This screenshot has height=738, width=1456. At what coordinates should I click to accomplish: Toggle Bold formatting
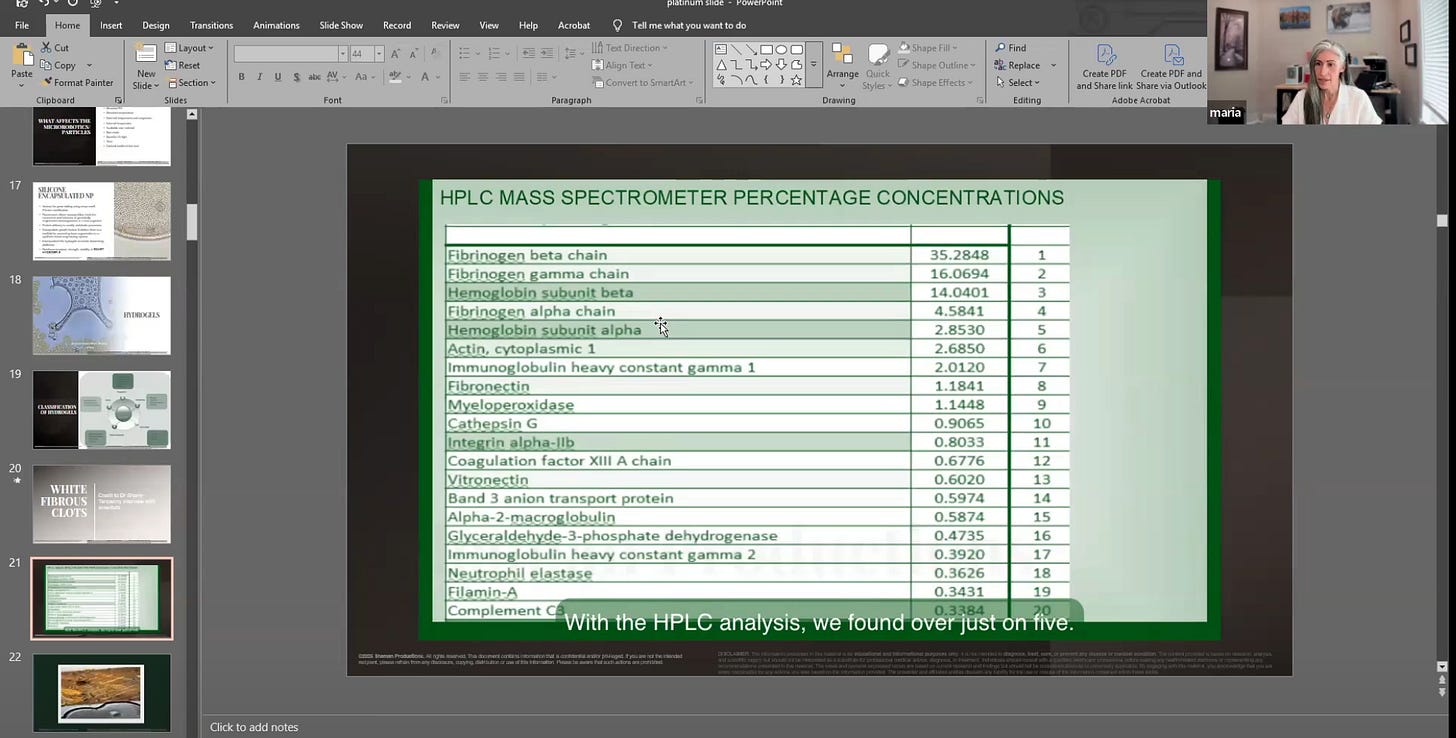tap(241, 77)
